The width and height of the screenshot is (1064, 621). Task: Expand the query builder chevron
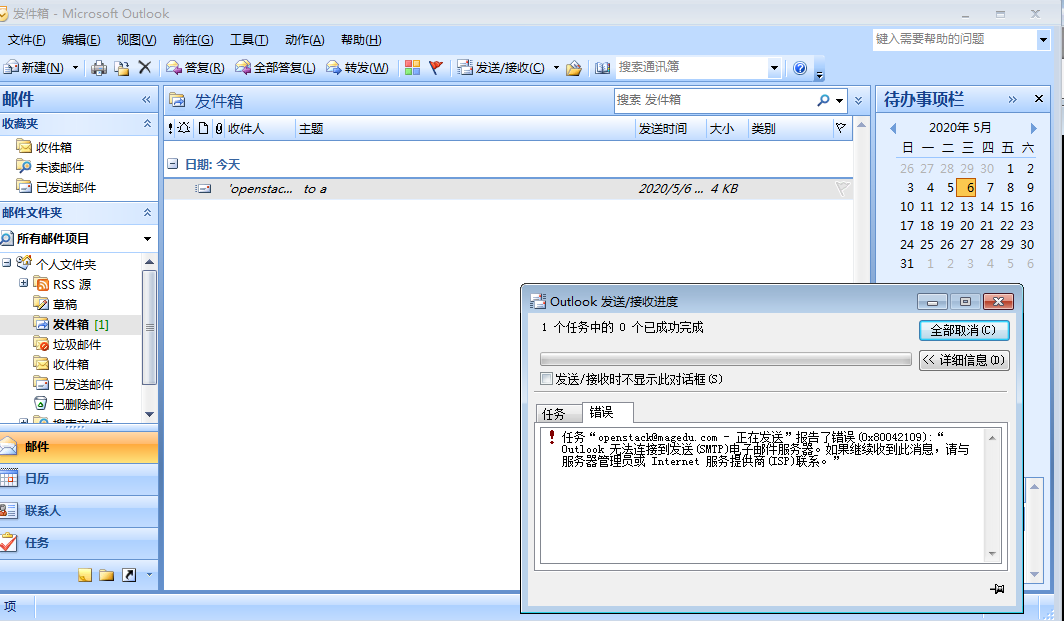(x=858, y=100)
